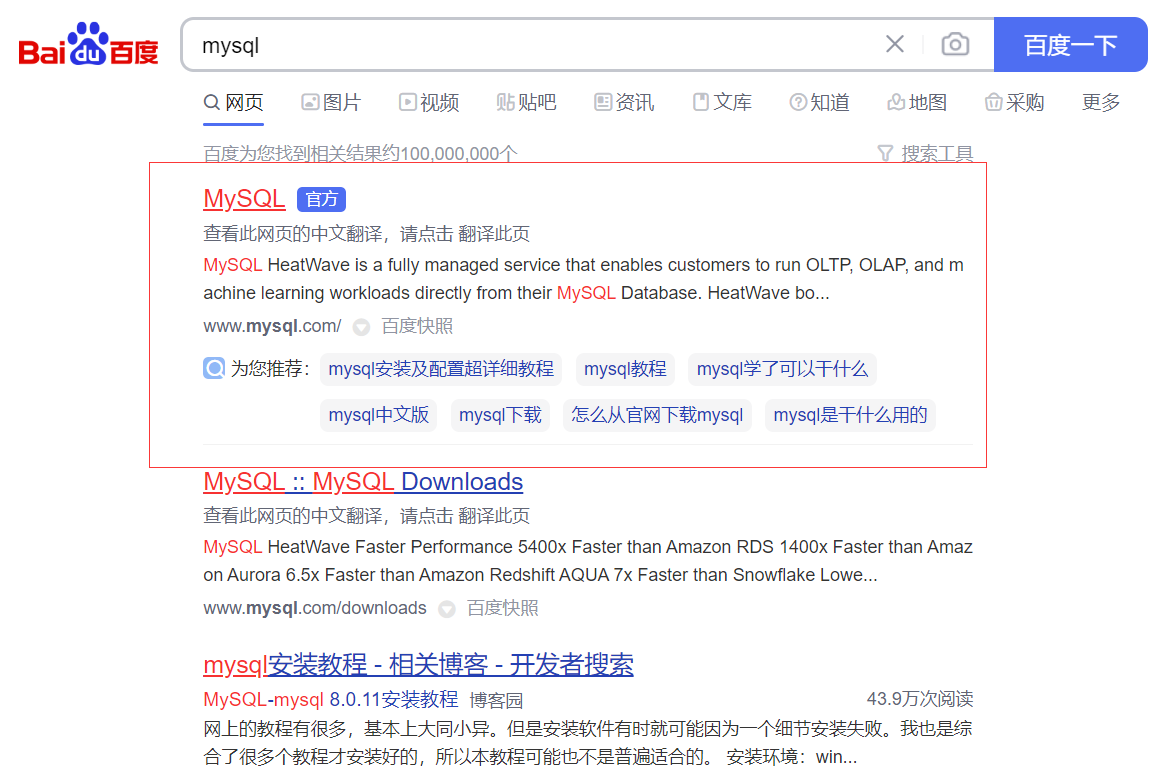Focus the mysql search input field
Image resolution: width=1152 pixels, height=766 pixels.
click(536, 45)
